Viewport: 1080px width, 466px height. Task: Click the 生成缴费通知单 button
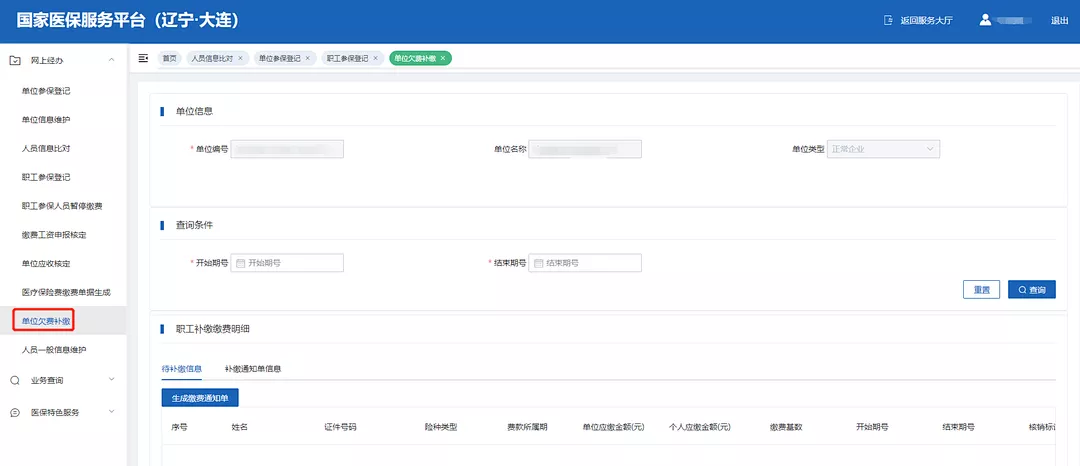tap(200, 398)
